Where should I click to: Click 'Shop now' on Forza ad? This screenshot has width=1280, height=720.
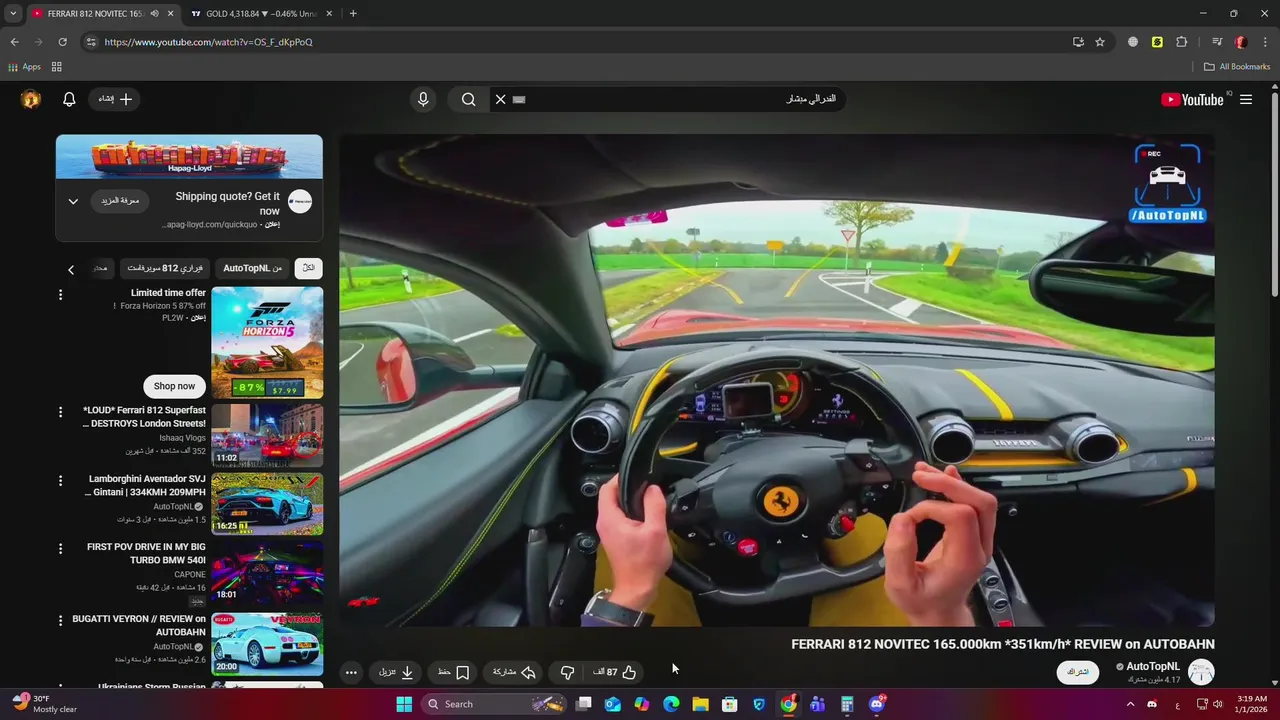pyautogui.click(x=174, y=386)
